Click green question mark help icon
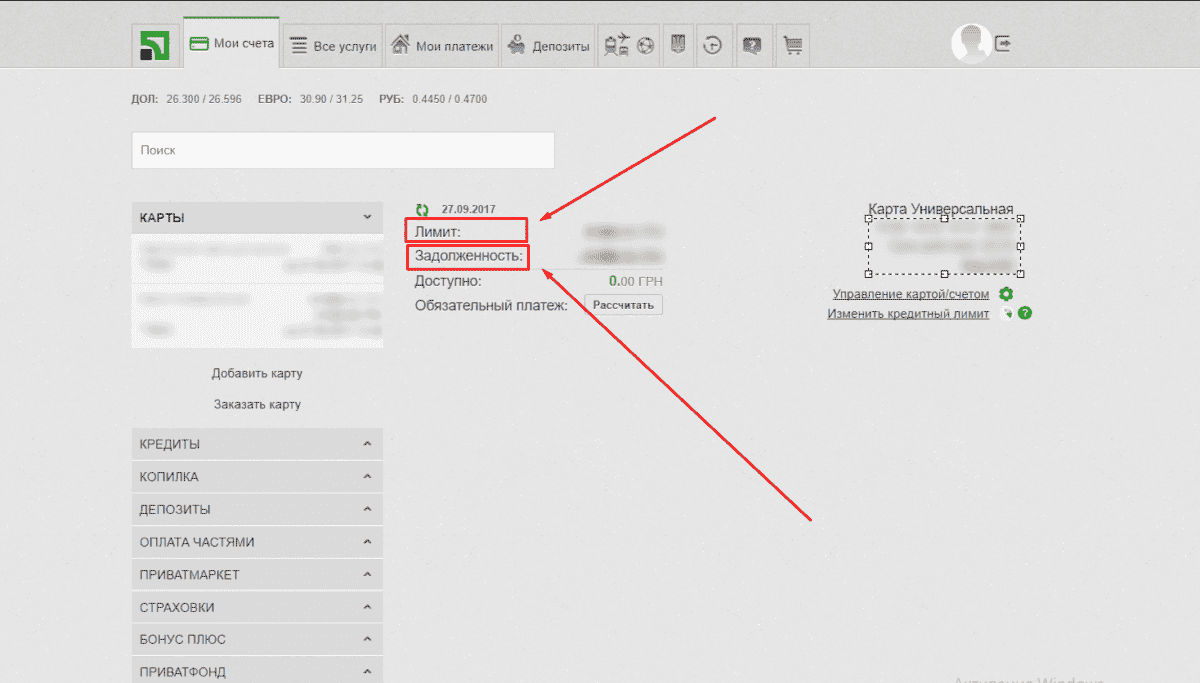This screenshot has width=1200, height=683. click(x=1025, y=313)
